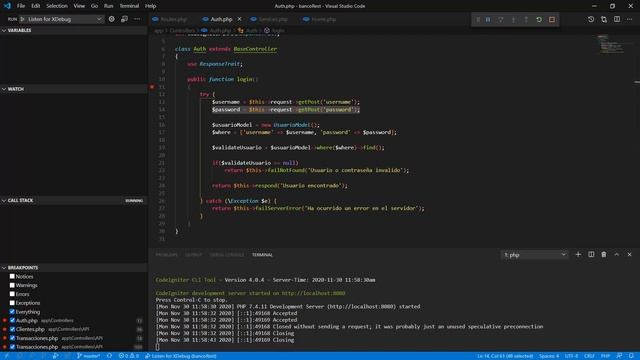The width and height of the screenshot is (640, 360).
Task: Change the UTF-8 encoding in status bar
Action: 571,356
